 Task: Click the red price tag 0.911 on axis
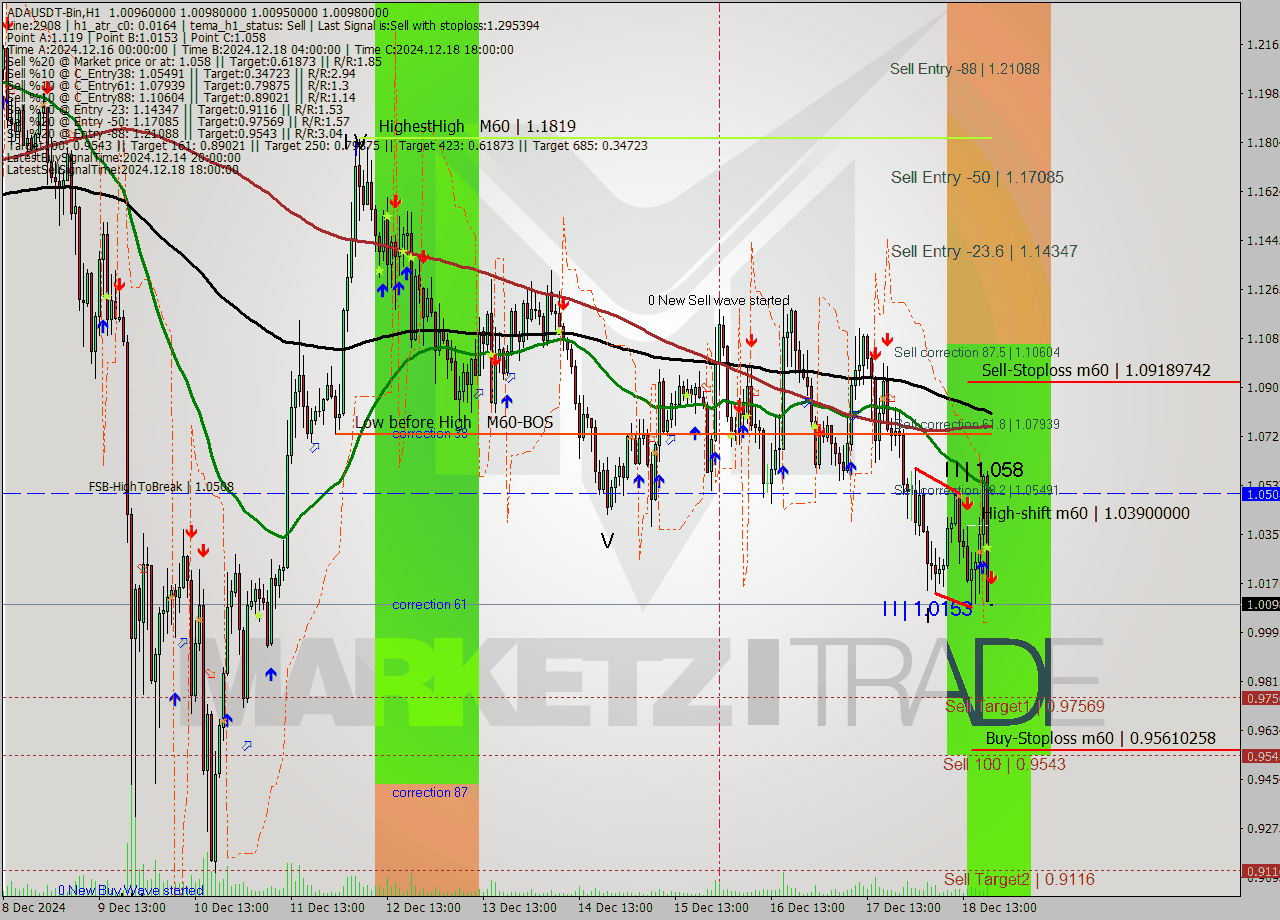coord(1260,871)
